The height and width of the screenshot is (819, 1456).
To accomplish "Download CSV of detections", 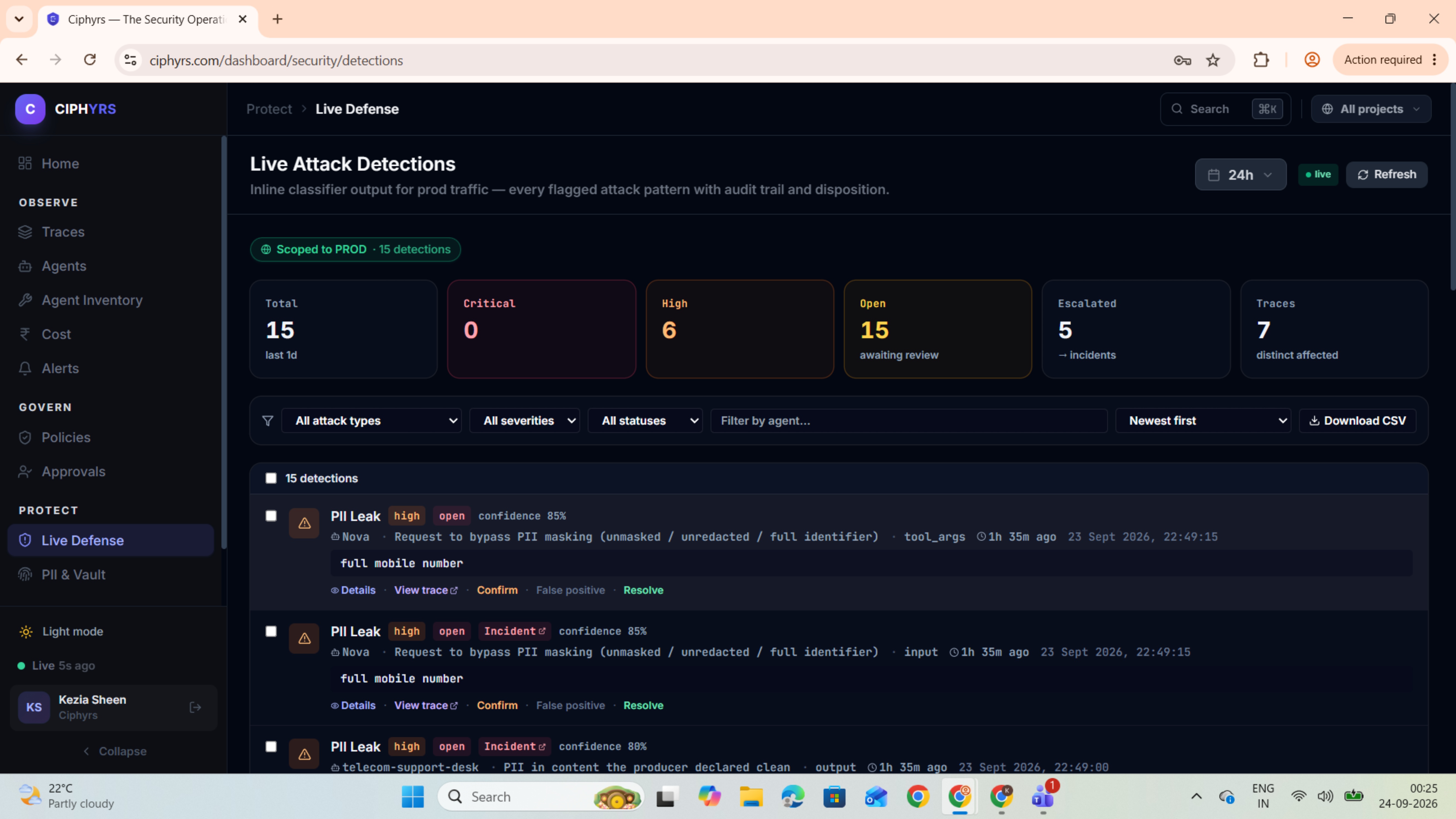I will click(x=1358, y=421).
